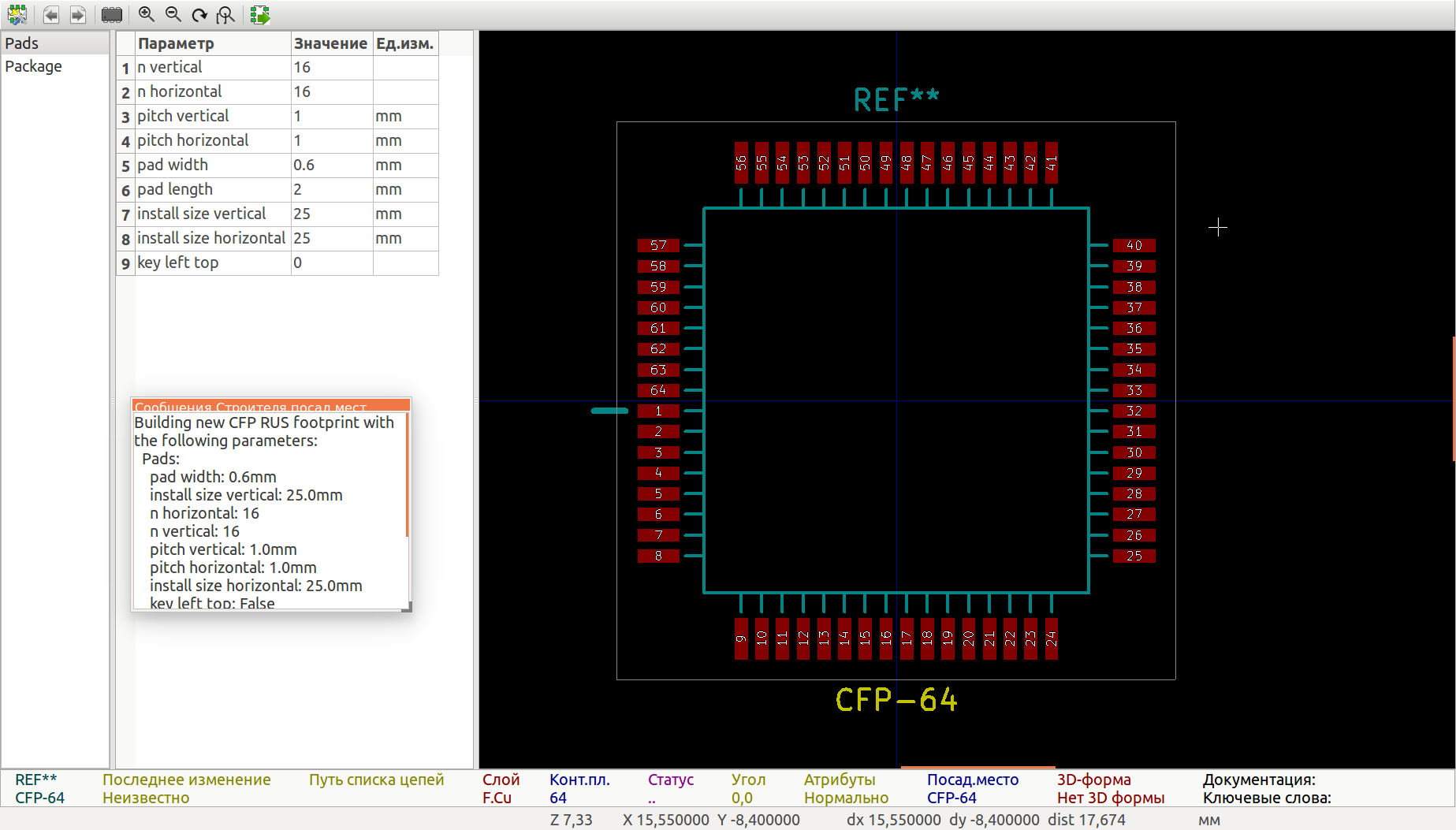1456x830 pixels.
Task: Fit footprint to screen with zoom auto
Action: (226, 14)
